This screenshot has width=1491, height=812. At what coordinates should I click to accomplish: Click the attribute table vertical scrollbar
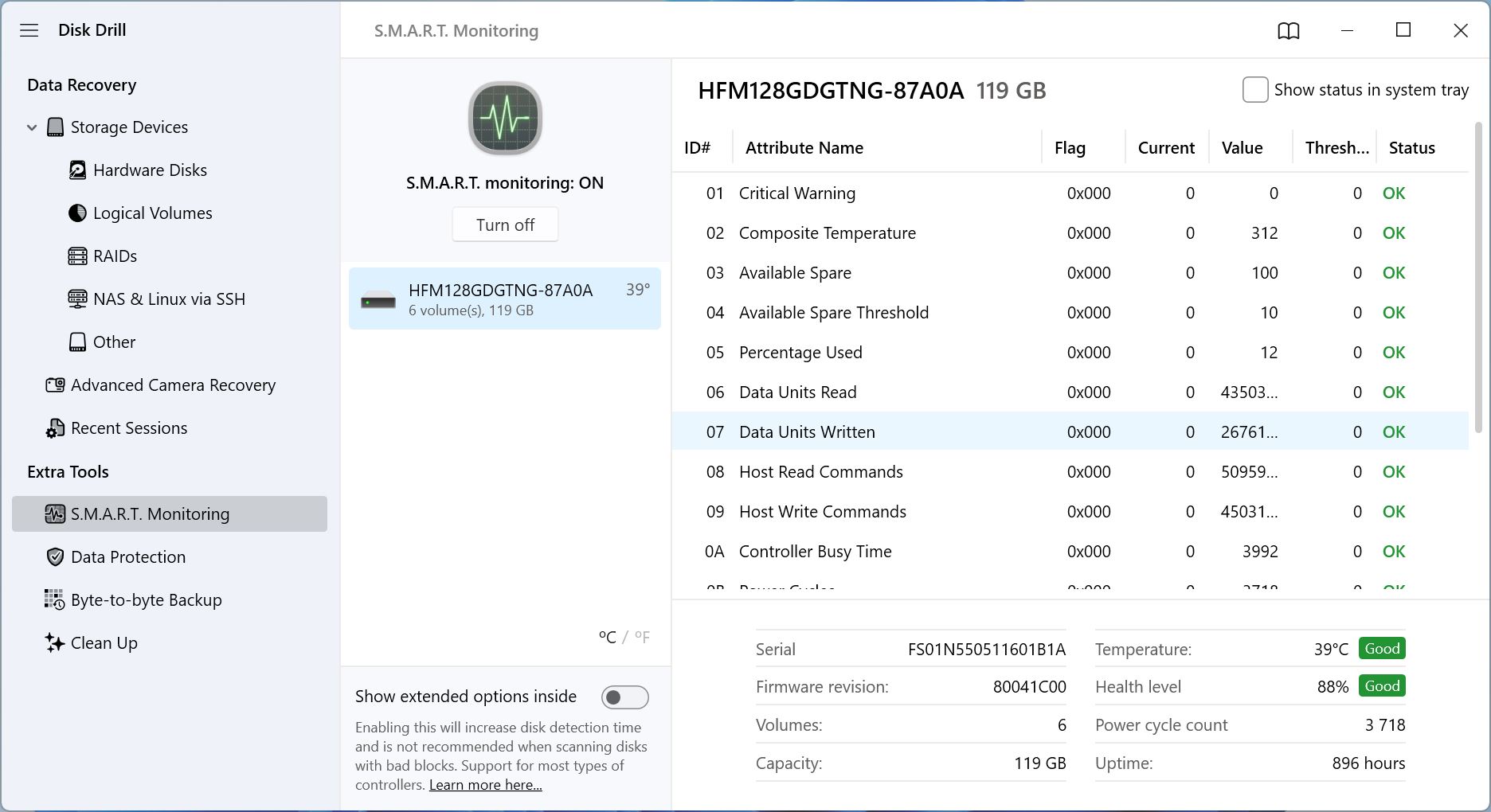tap(1478, 279)
